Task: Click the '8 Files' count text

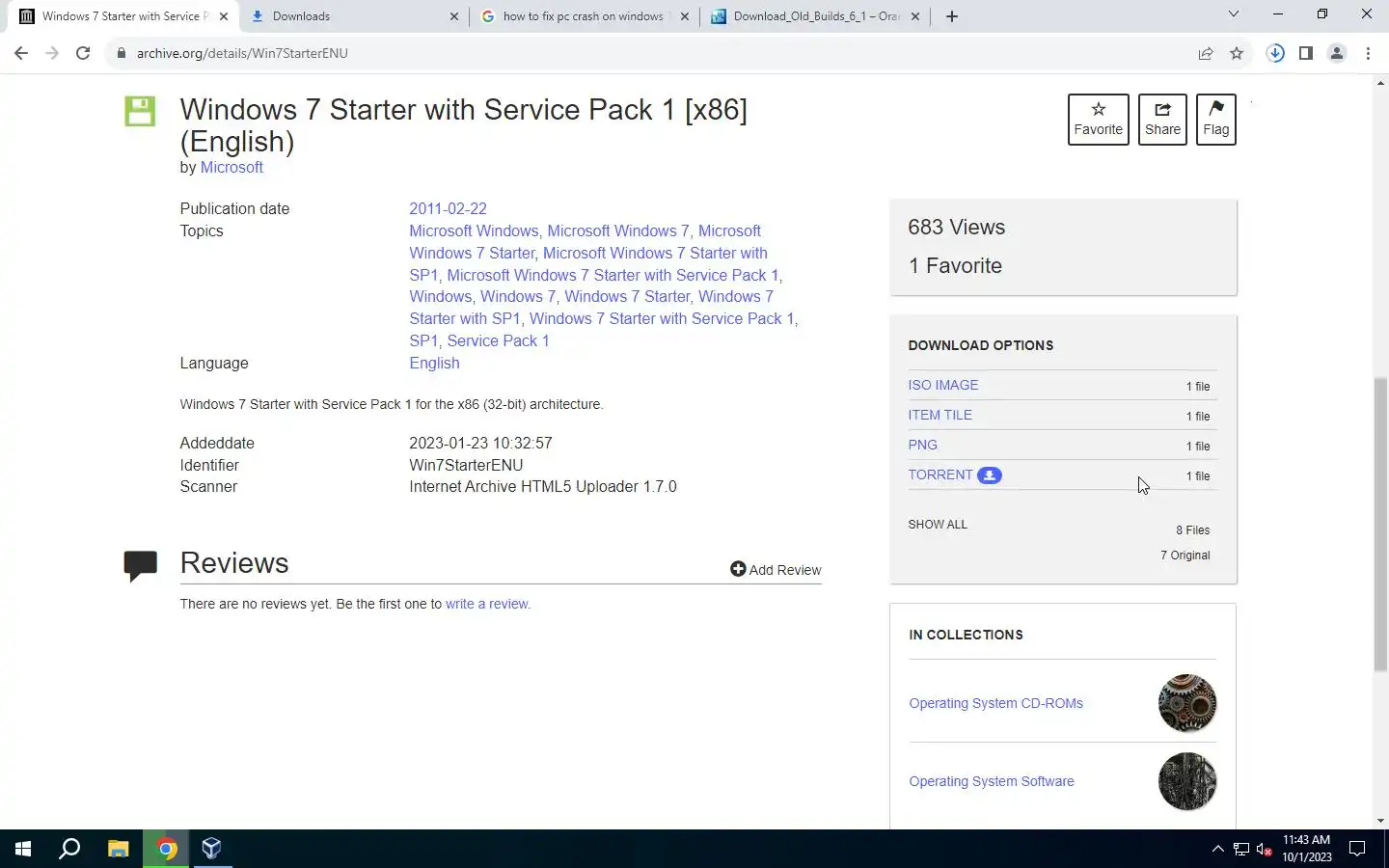Action: [1192, 530]
